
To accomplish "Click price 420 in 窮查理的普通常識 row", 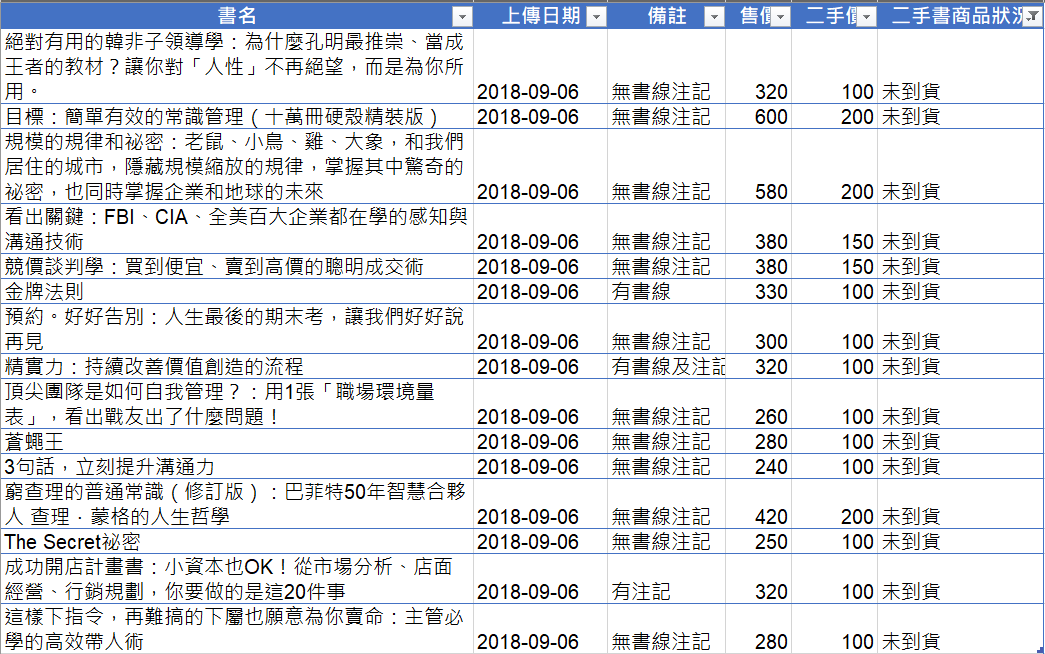I will 771,517.
